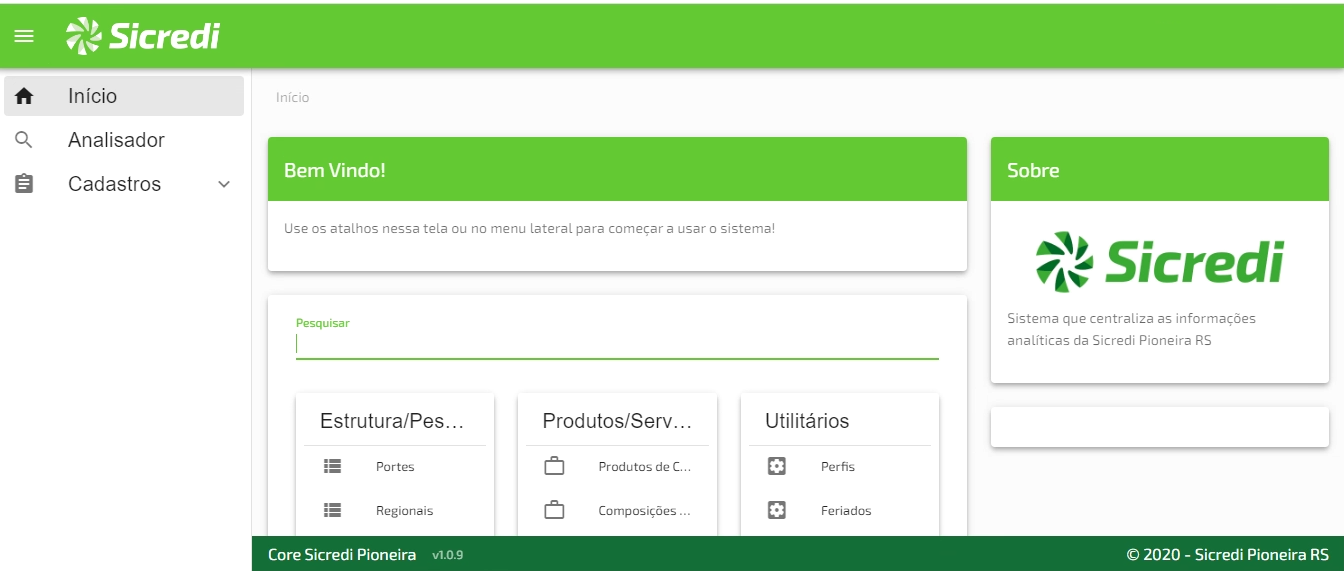1344x571 pixels.
Task: Click the Core Sicredi Pioneira footer text
Action: pyautogui.click(x=342, y=555)
